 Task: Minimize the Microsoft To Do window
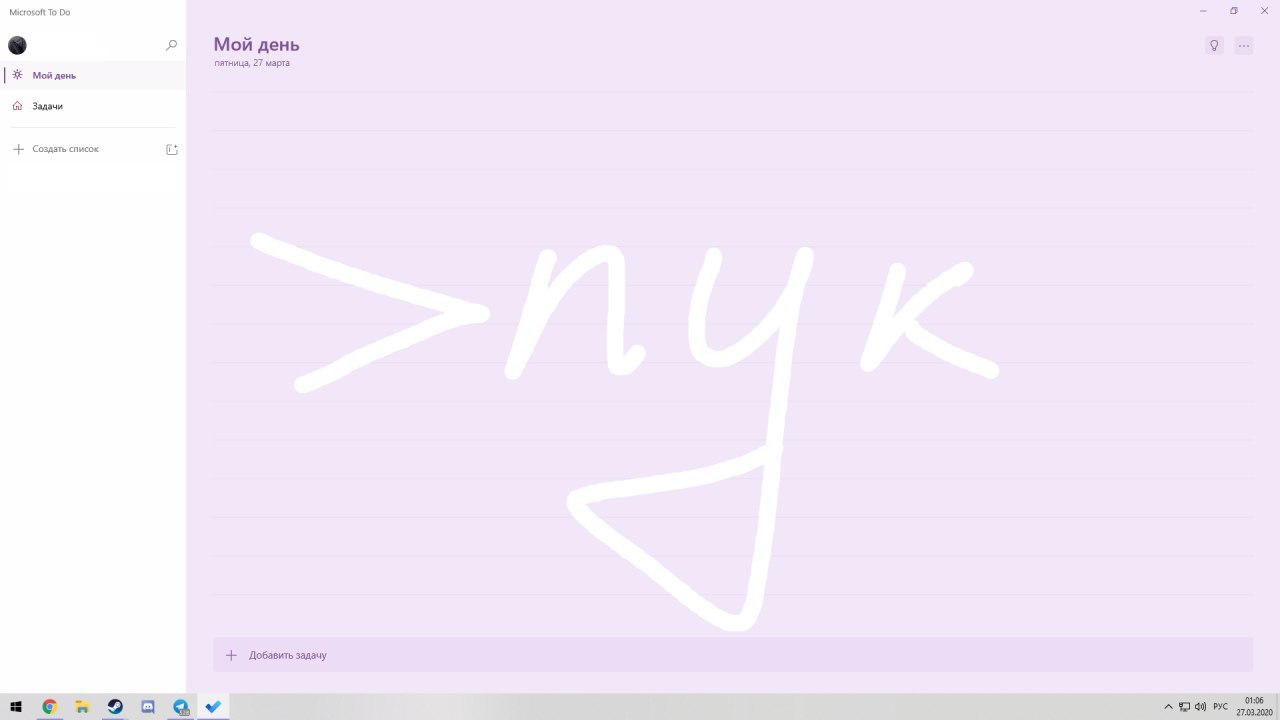point(1203,11)
